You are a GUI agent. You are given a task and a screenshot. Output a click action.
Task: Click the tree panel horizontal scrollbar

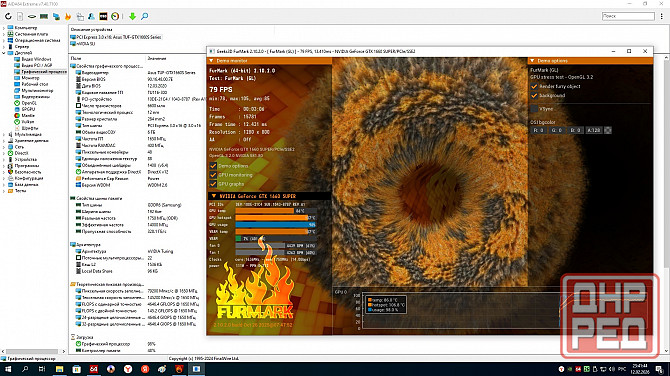point(33,351)
